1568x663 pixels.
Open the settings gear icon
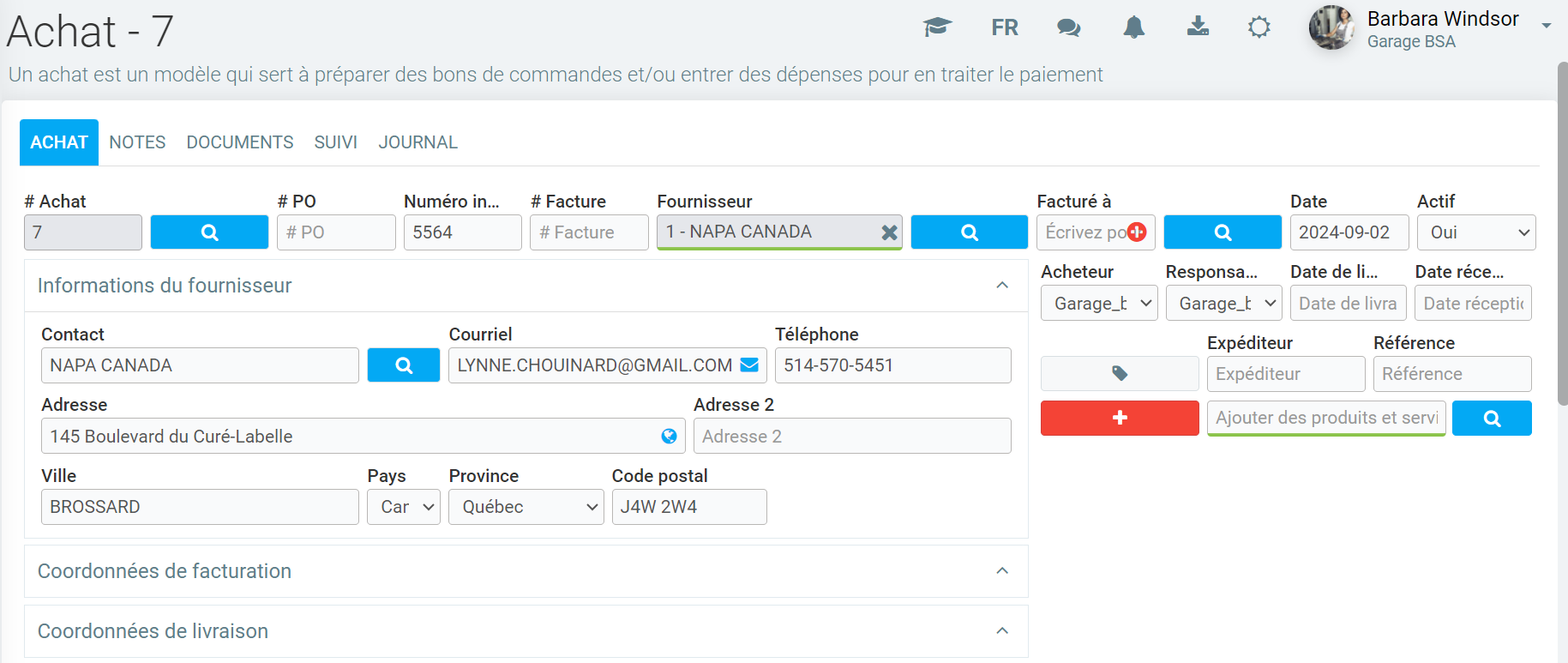1259,27
